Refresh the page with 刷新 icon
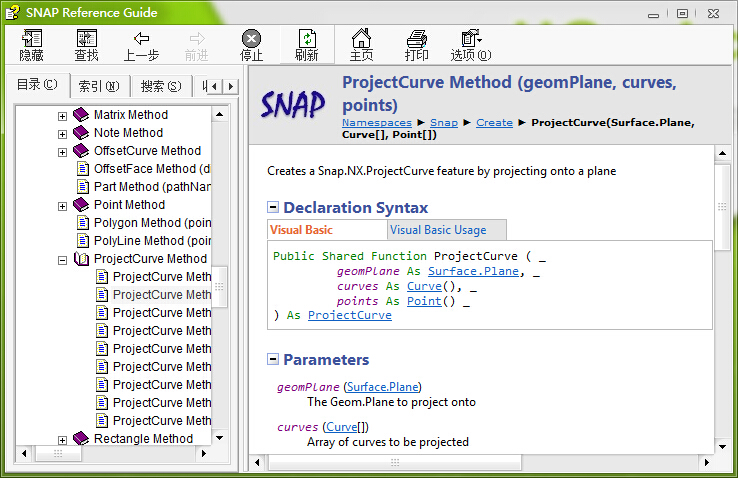 tap(306, 44)
